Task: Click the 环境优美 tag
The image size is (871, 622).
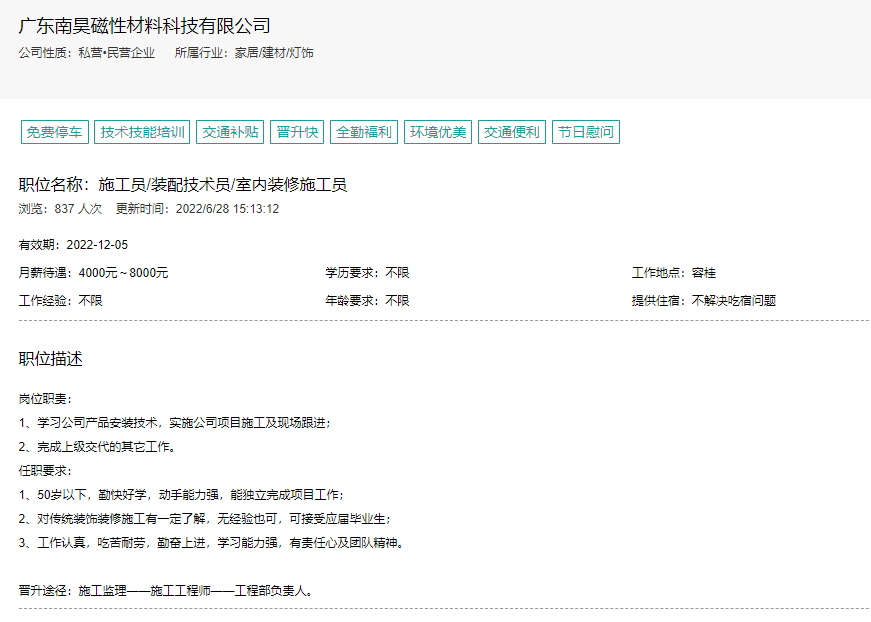Action: 438,132
